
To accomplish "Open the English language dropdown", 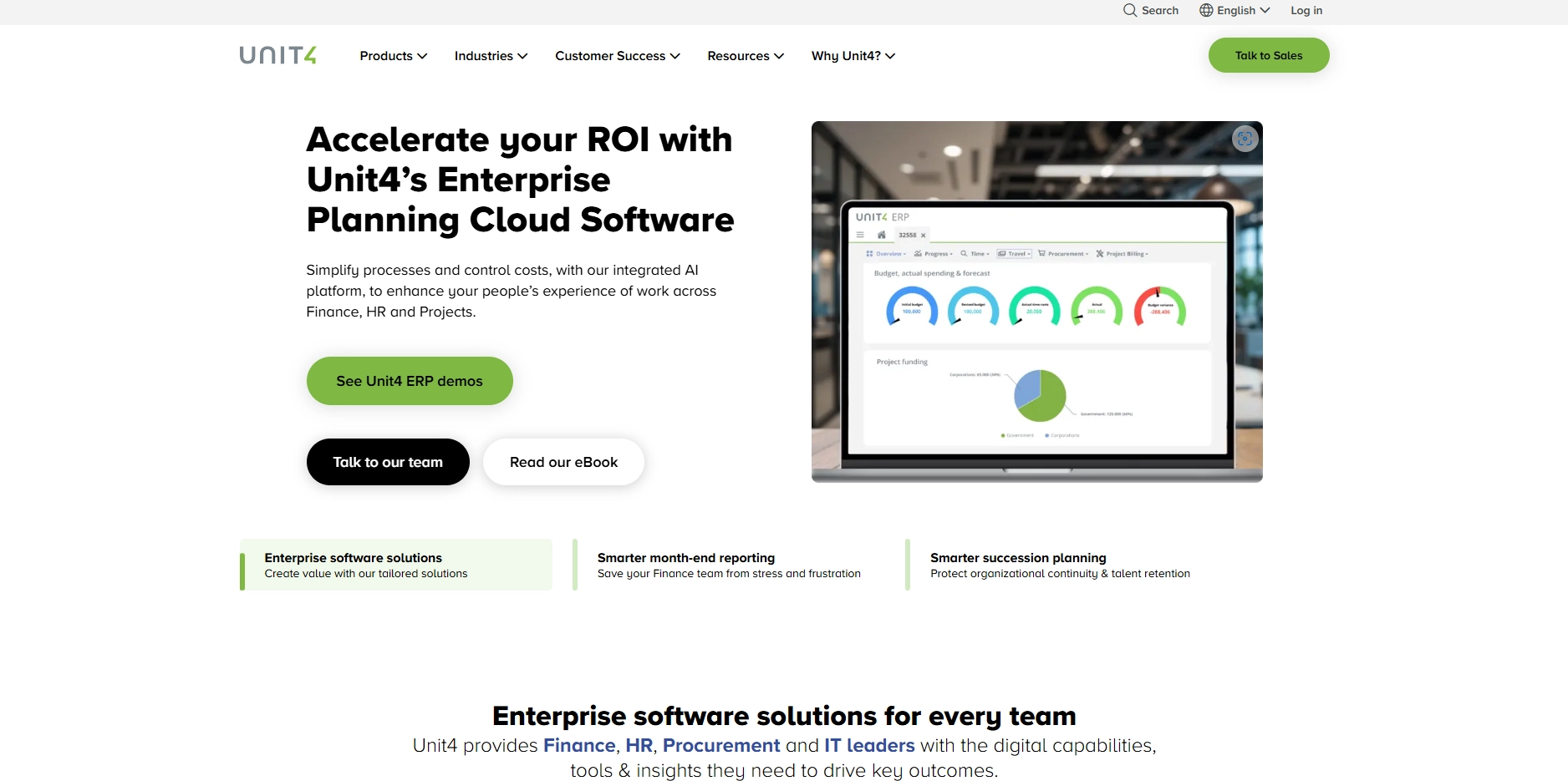I will (x=1235, y=10).
